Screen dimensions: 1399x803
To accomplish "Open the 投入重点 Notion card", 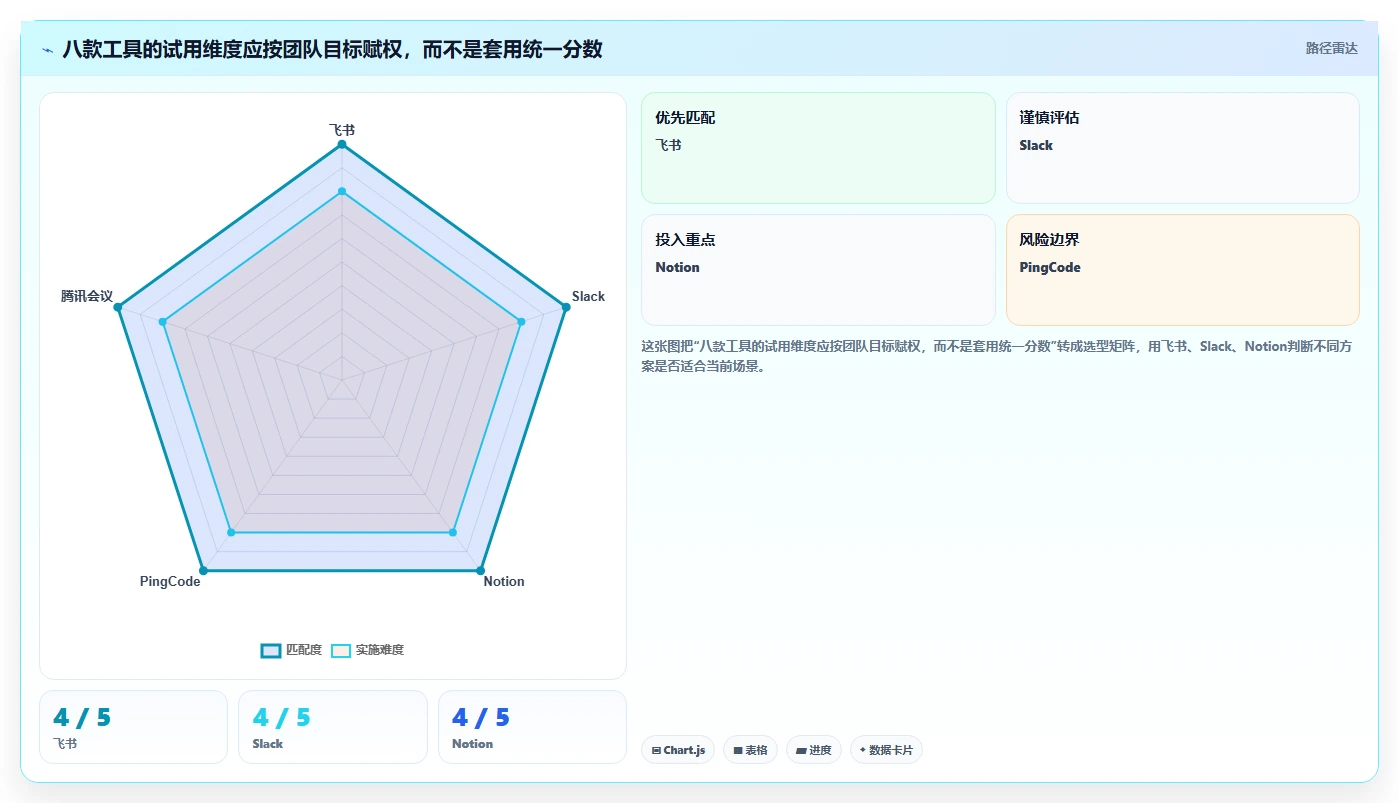I will 818,270.
